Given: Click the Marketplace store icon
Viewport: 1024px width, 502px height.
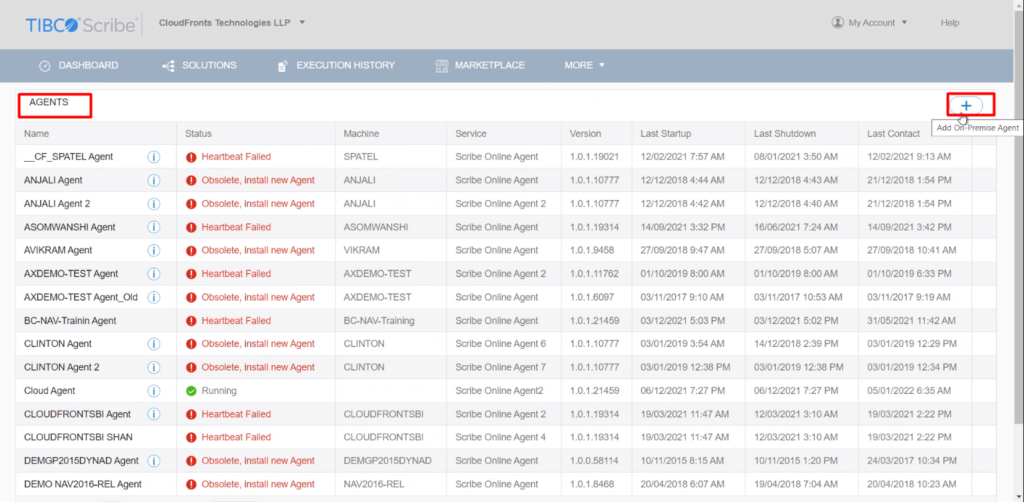Looking at the screenshot, I should click(441, 65).
